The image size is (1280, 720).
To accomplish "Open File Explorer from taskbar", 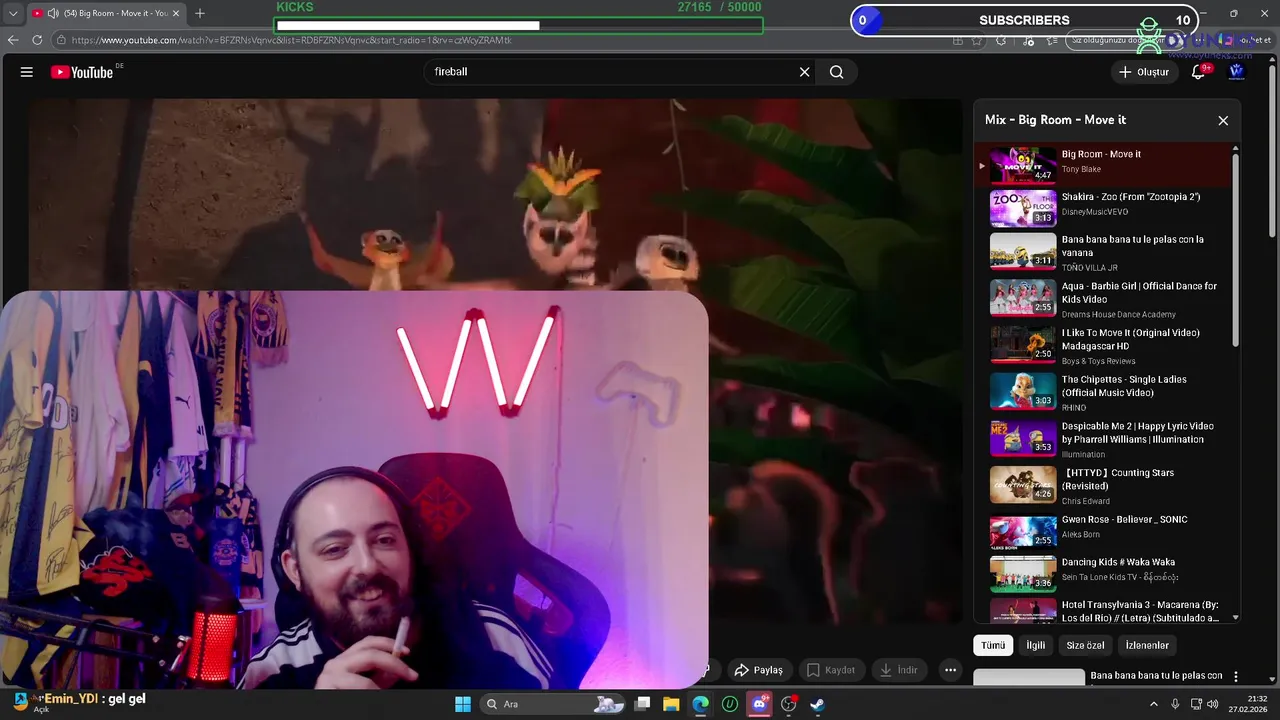I will coord(671,704).
